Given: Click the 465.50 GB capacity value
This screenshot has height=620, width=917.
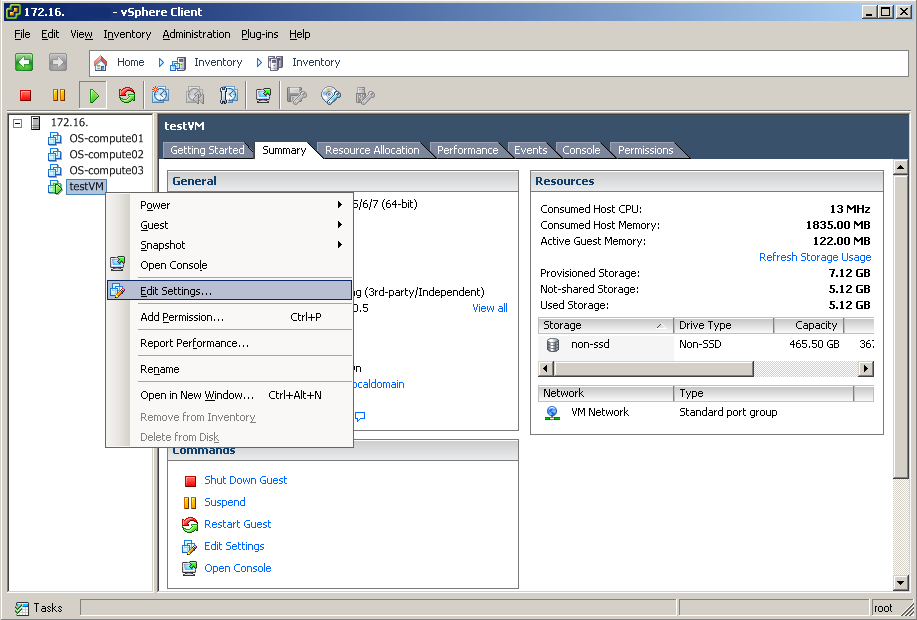Looking at the screenshot, I should point(814,345).
